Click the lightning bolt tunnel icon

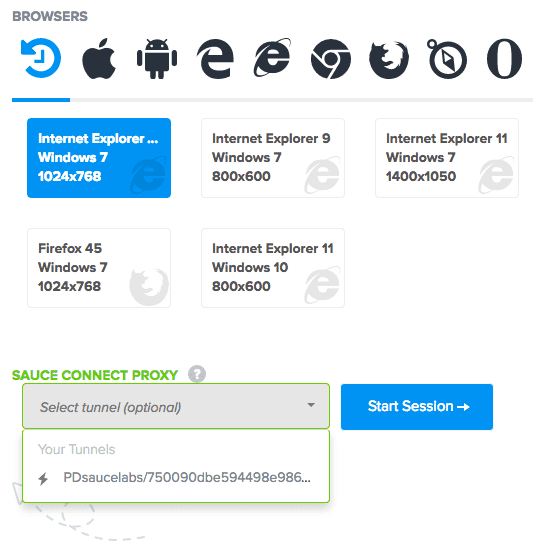click(x=43, y=479)
